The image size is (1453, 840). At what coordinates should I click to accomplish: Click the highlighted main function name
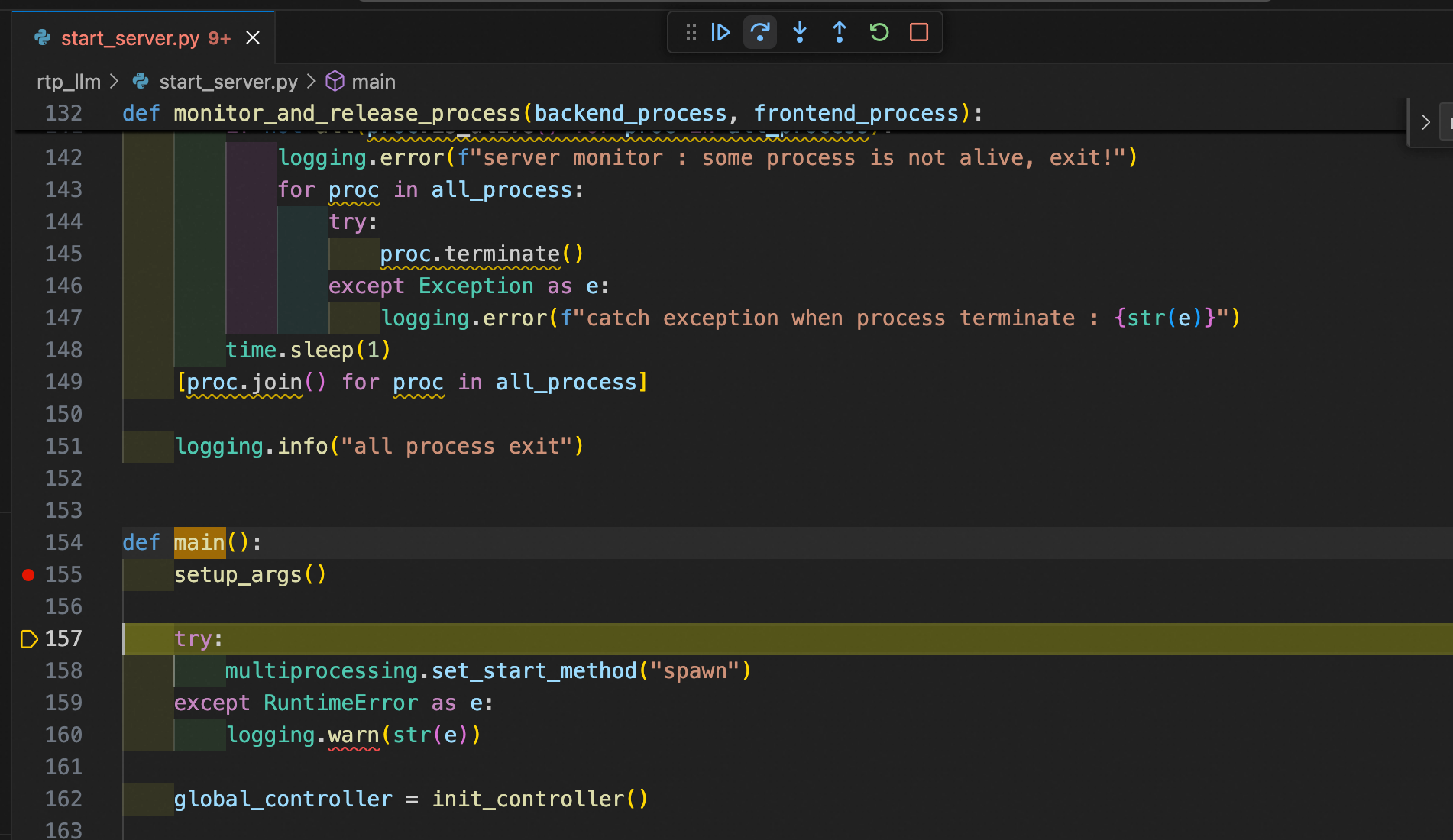pos(199,543)
